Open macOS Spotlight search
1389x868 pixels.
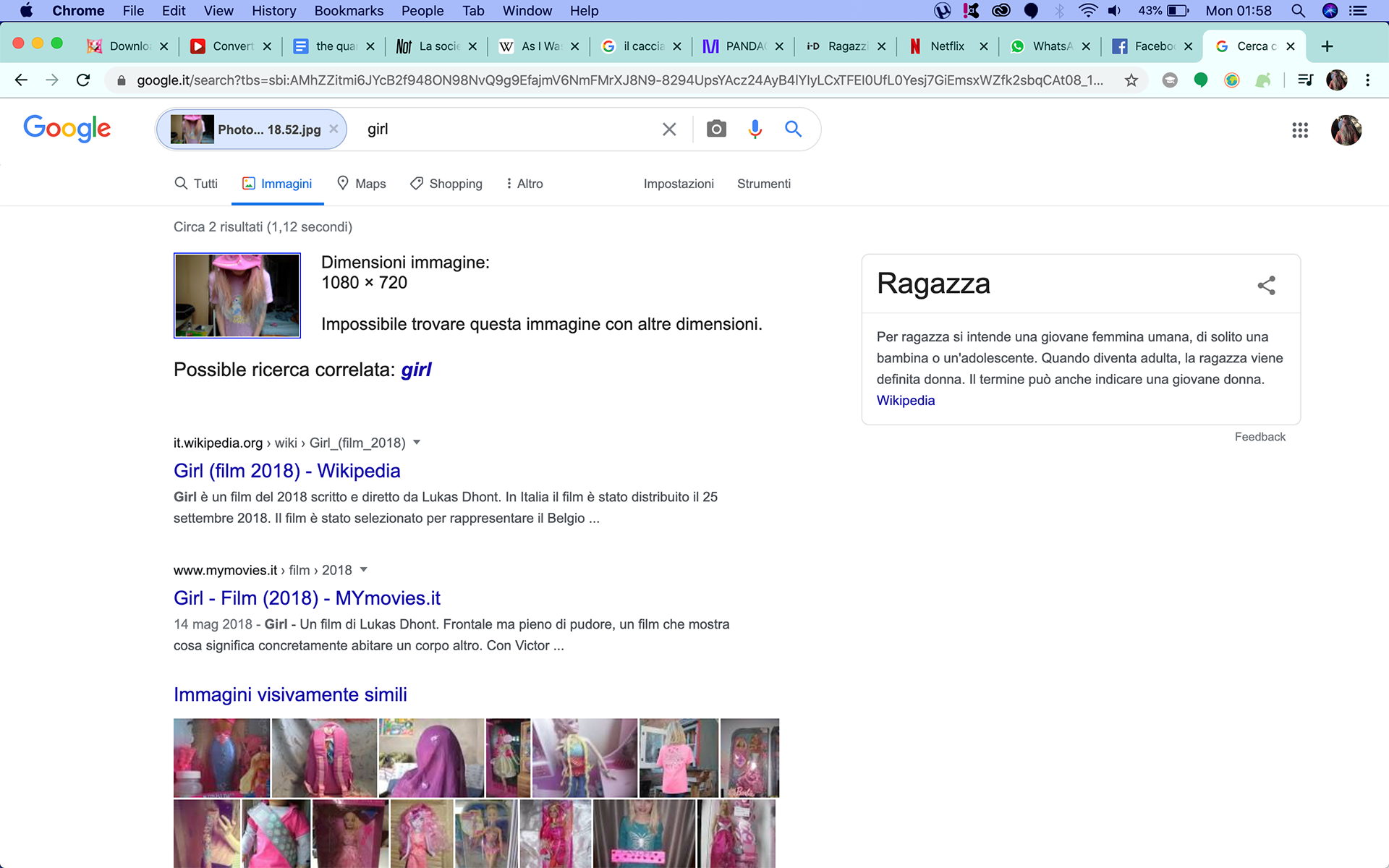[x=1298, y=11]
